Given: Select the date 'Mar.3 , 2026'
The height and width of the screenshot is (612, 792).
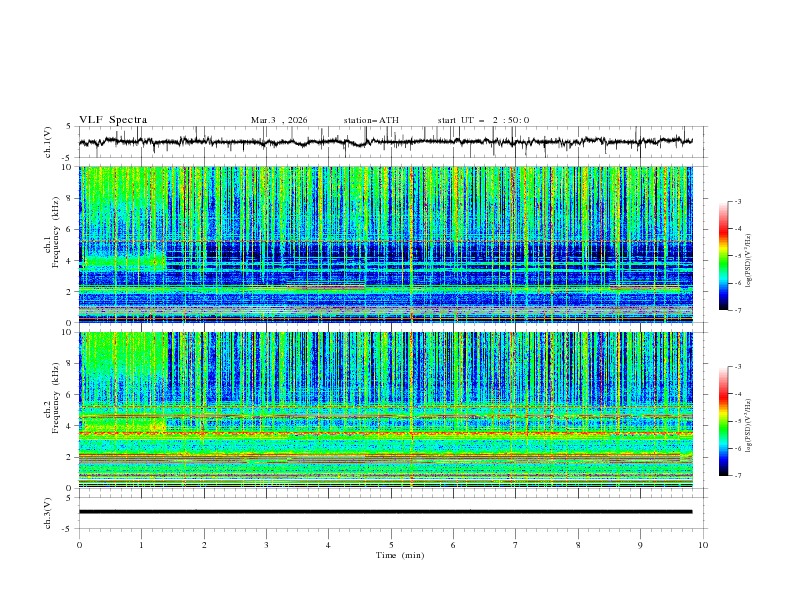Looking at the screenshot, I should pyautogui.click(x=279, y=120).
